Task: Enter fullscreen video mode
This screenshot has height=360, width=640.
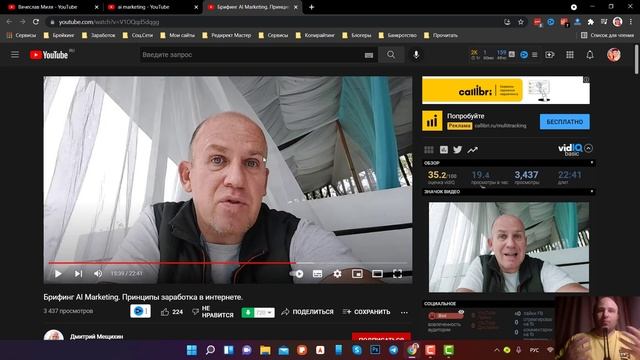Action: click(397, 273)
